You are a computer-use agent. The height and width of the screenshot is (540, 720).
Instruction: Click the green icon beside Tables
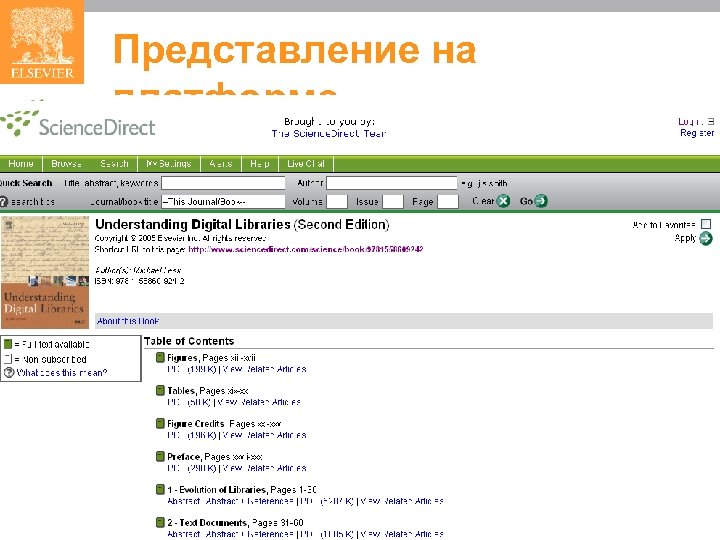[160, 390]
